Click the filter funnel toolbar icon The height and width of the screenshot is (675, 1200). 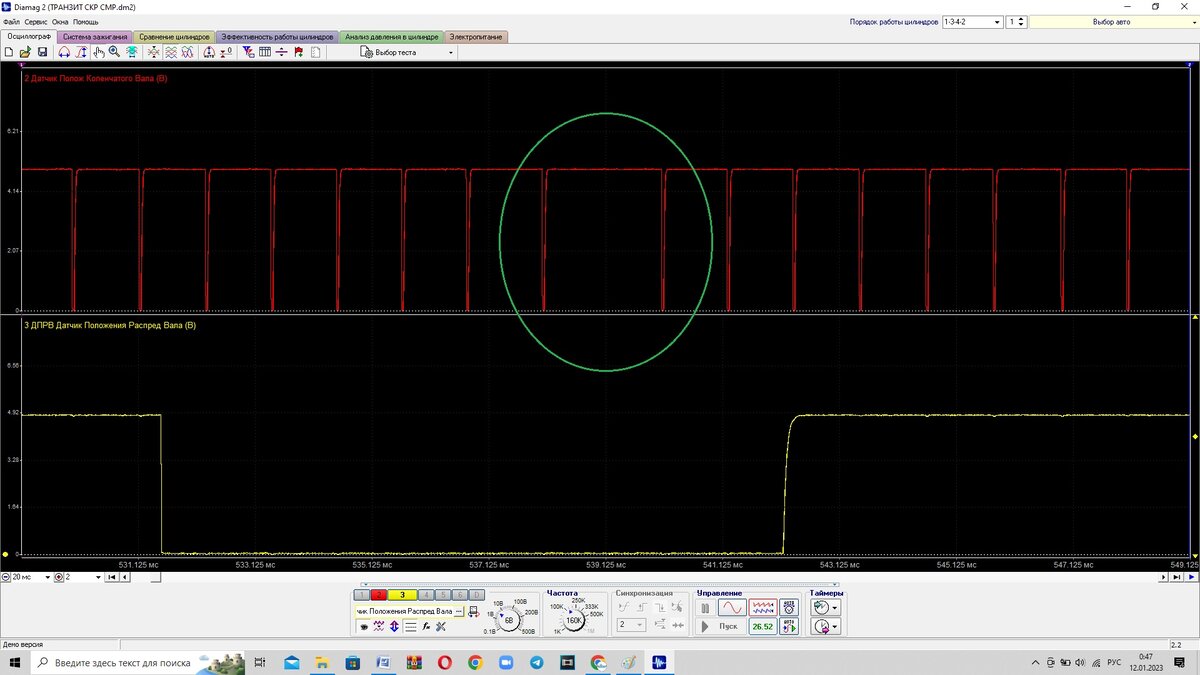click(x=248, y=52)
